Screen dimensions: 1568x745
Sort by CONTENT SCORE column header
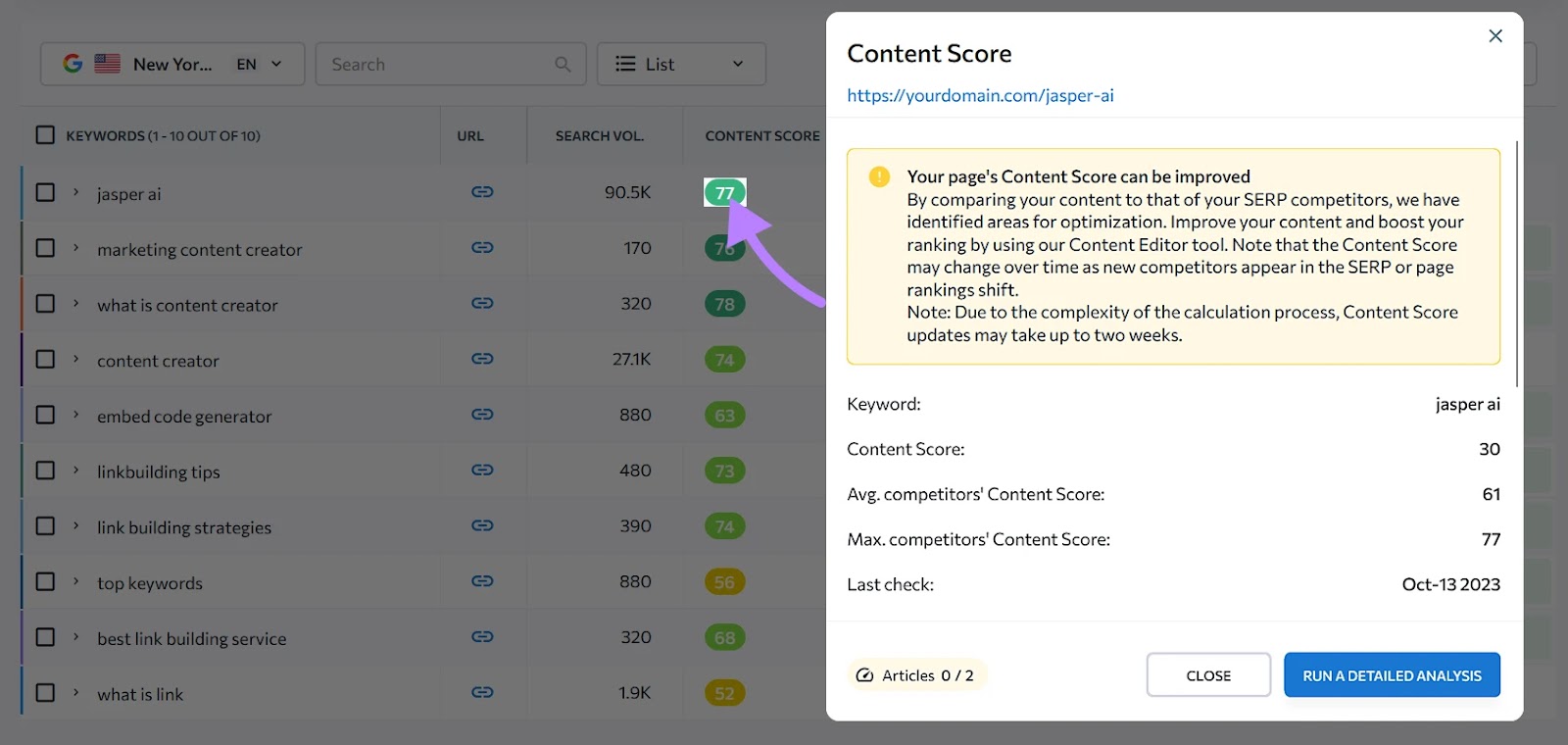tap(762, 135)
